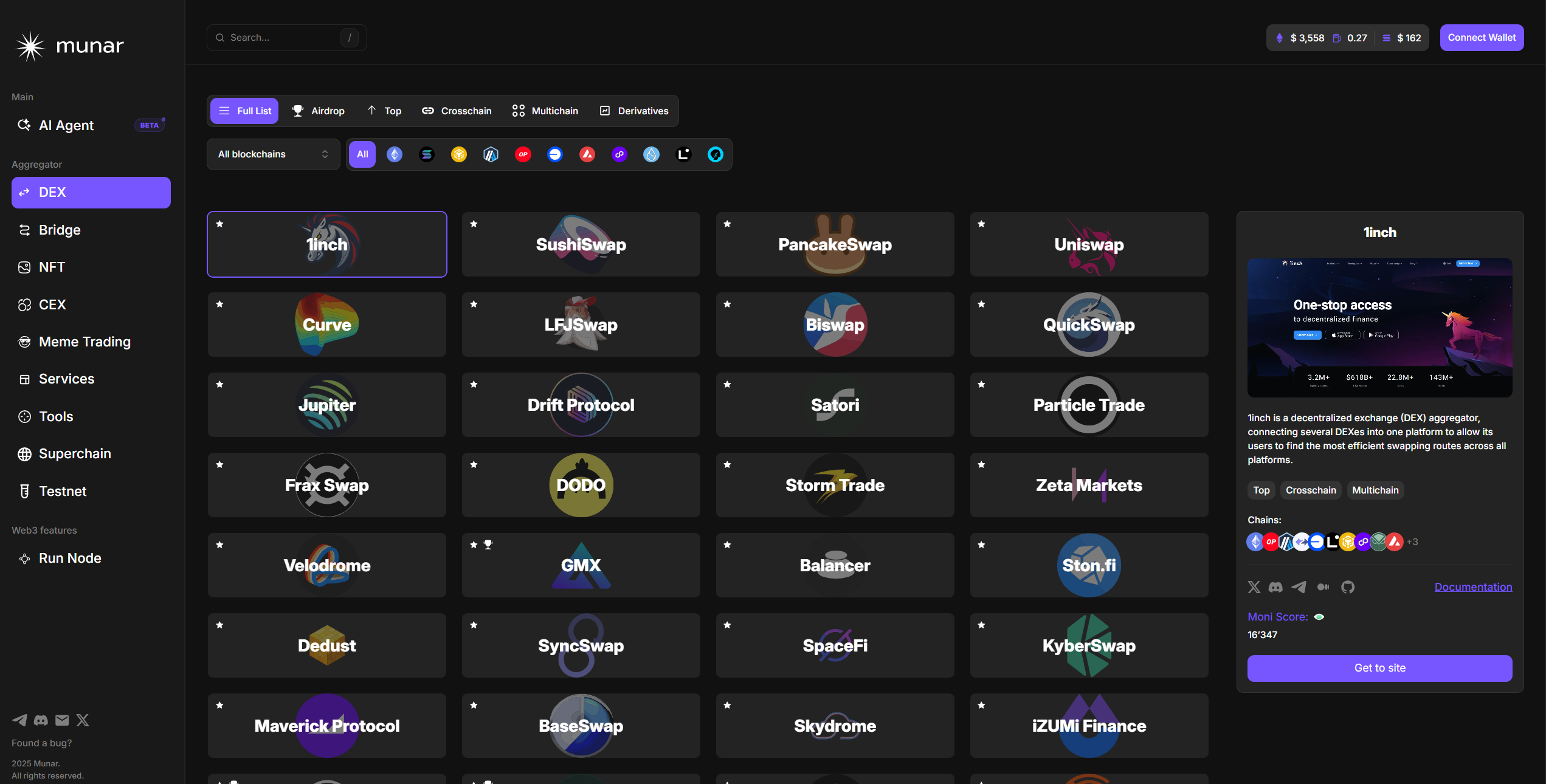Click the Munar logo
The height and width of the screenshot is (784, 1546).
(69, 46)
